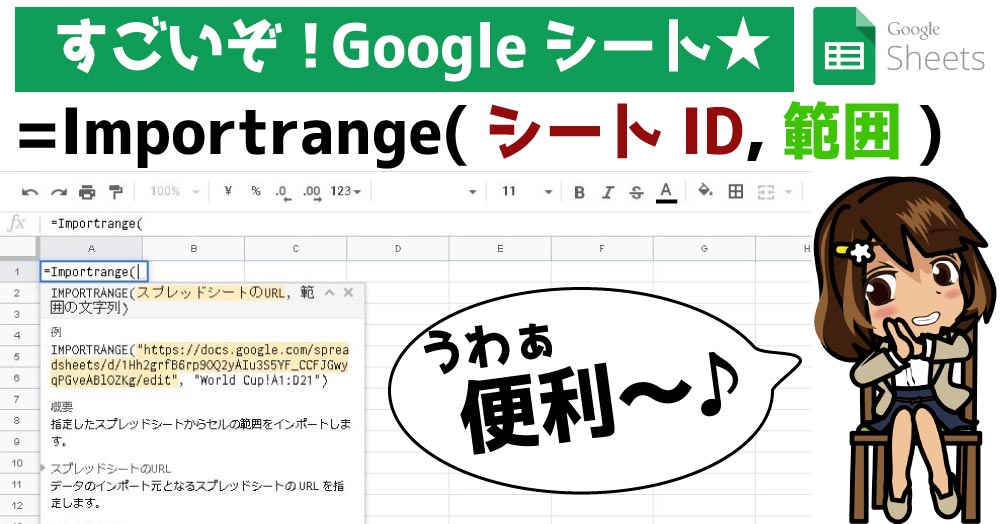Viewport: 1000px width, 524px height.
Task: Select column E header
Action: tap(499, 249)
